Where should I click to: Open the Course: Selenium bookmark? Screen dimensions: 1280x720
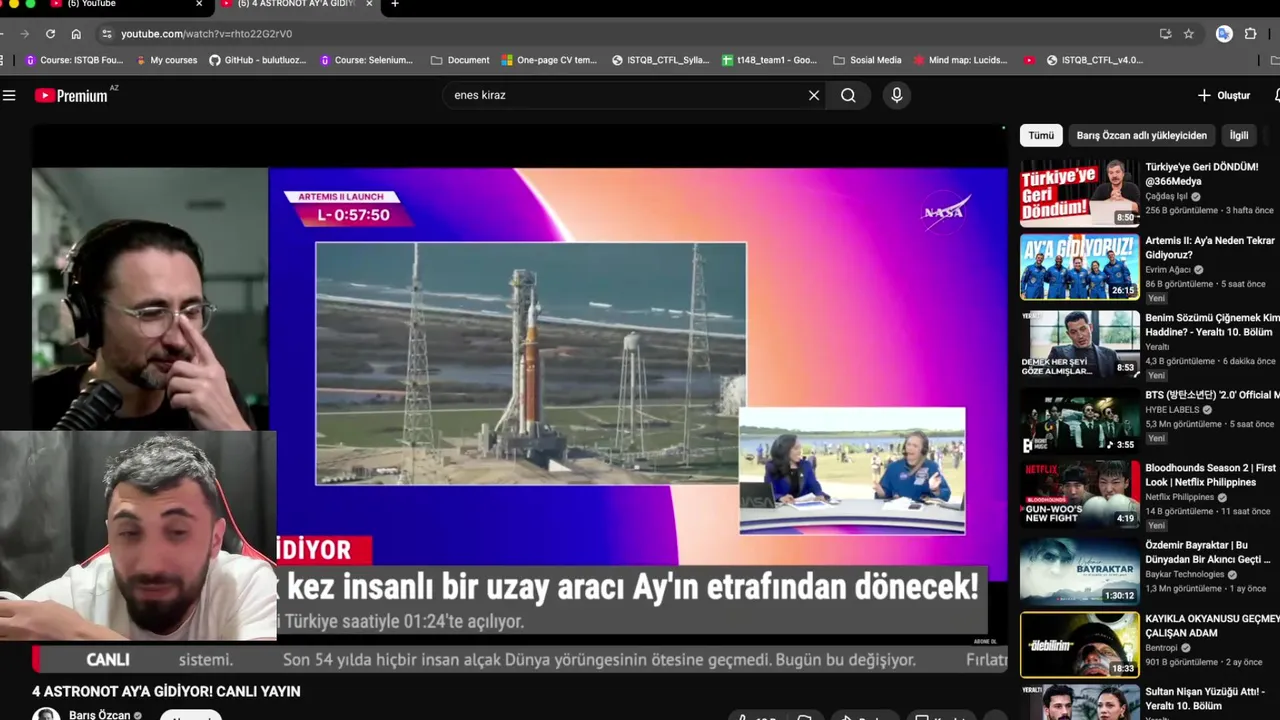[x=366, y=60]
